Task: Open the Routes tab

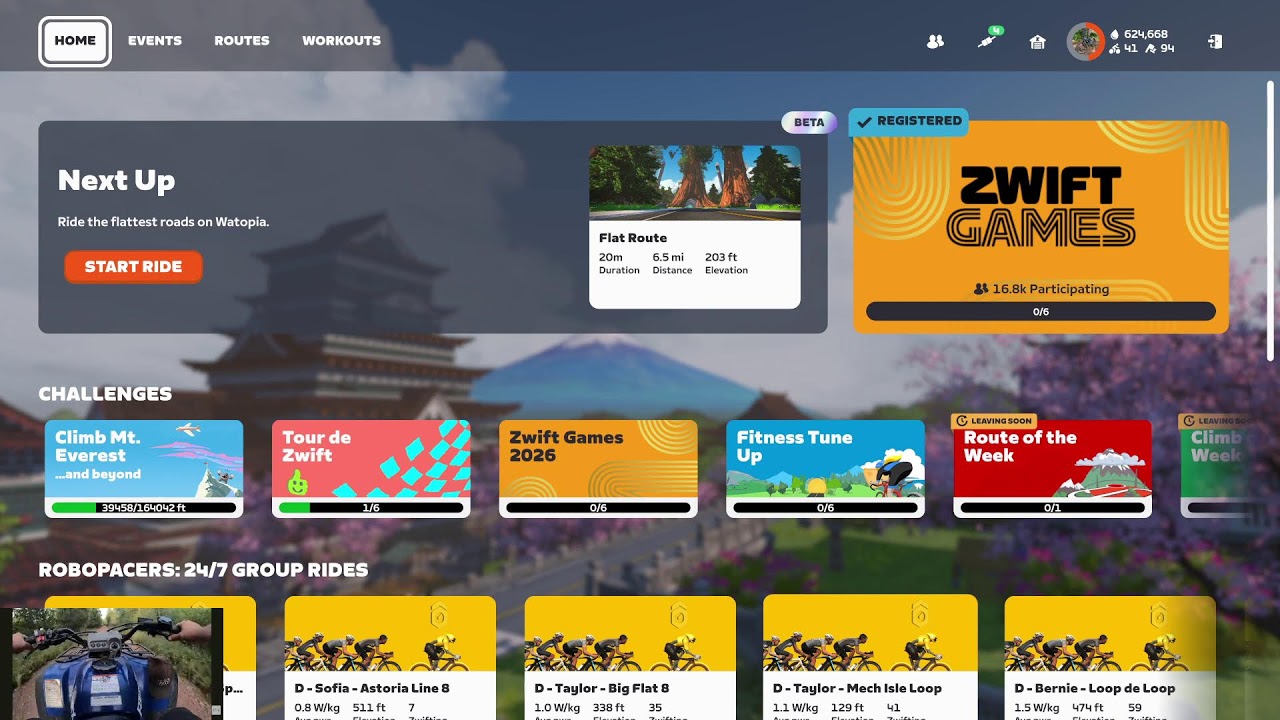Action: [242, 41]
